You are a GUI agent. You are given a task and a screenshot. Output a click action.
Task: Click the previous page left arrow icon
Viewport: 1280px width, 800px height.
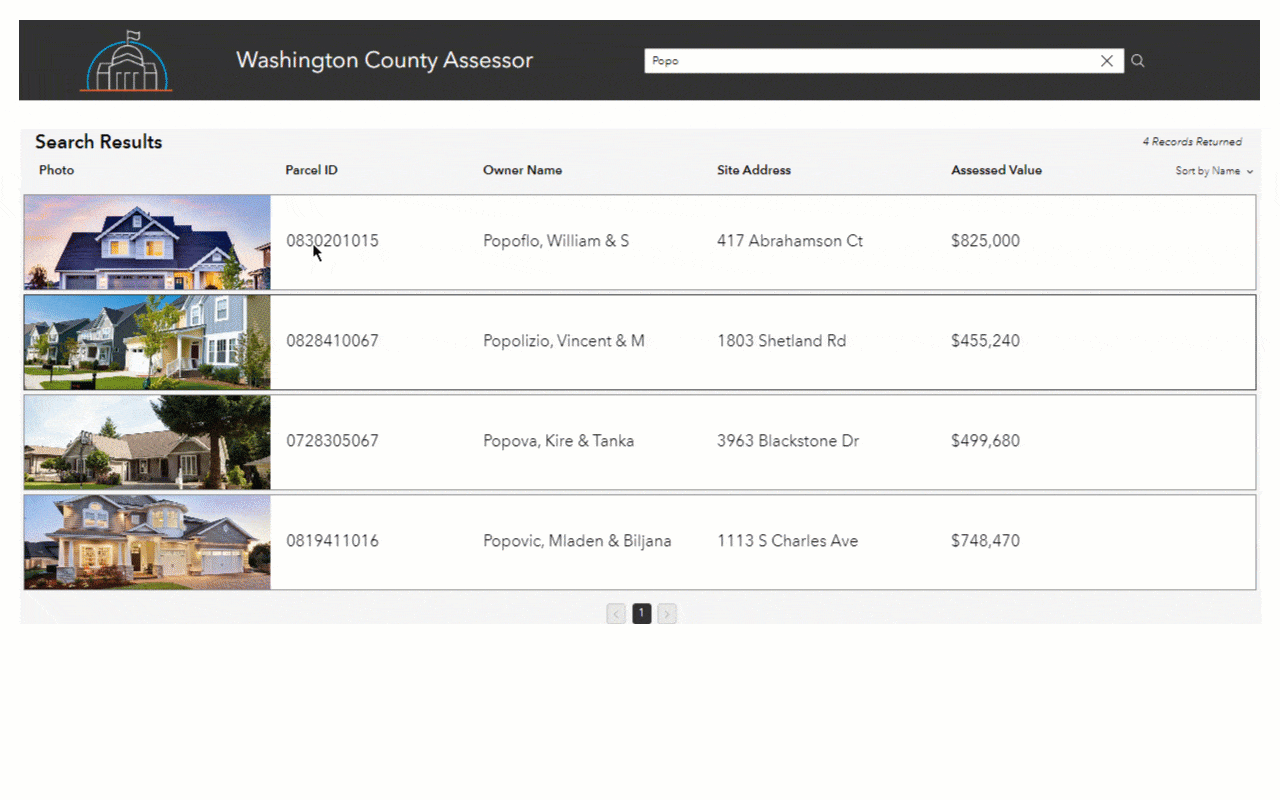tap(616, 613)
